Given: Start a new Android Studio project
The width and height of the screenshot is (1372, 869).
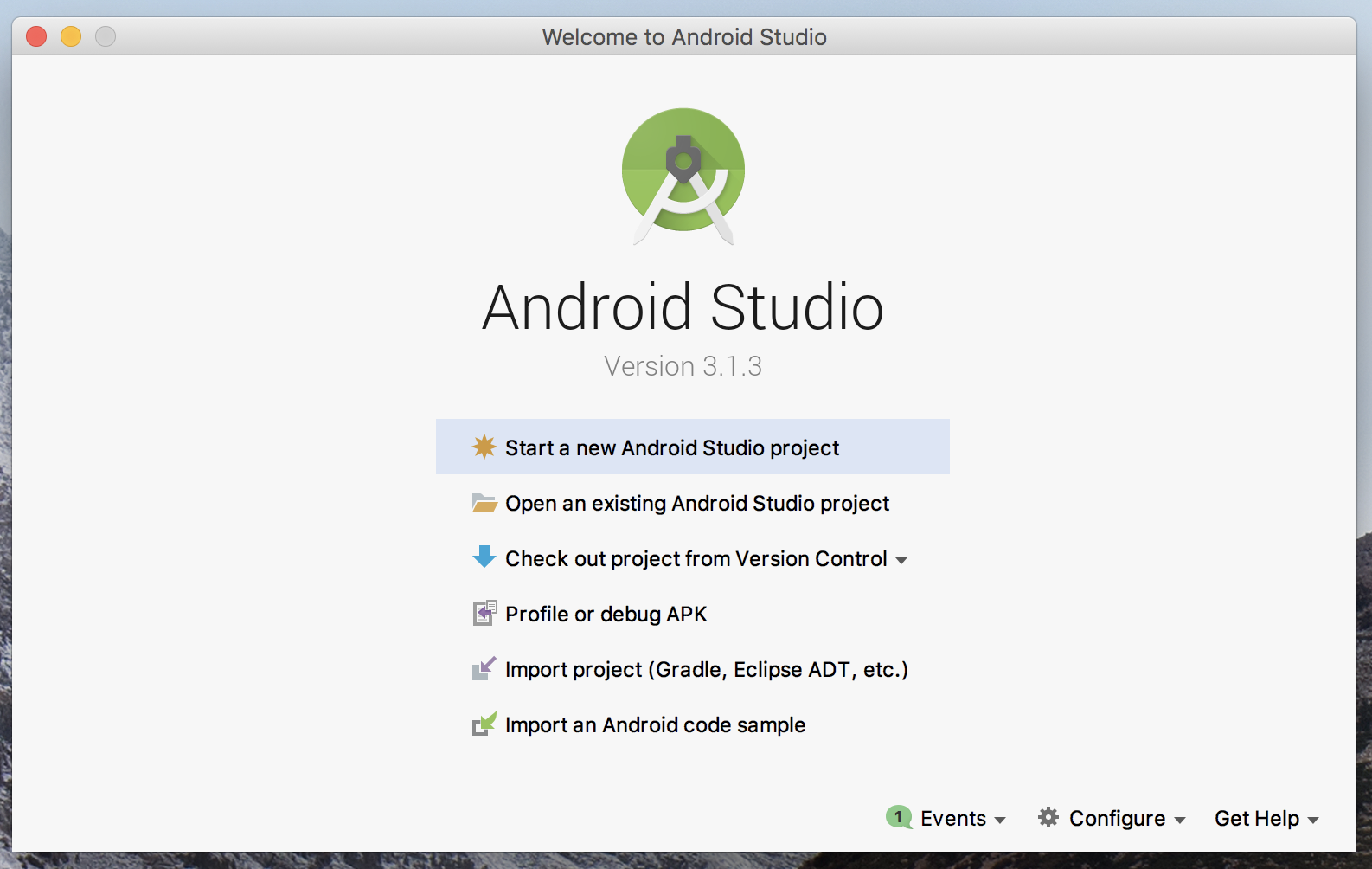Looking at the screenshot, I should (692, 447).
